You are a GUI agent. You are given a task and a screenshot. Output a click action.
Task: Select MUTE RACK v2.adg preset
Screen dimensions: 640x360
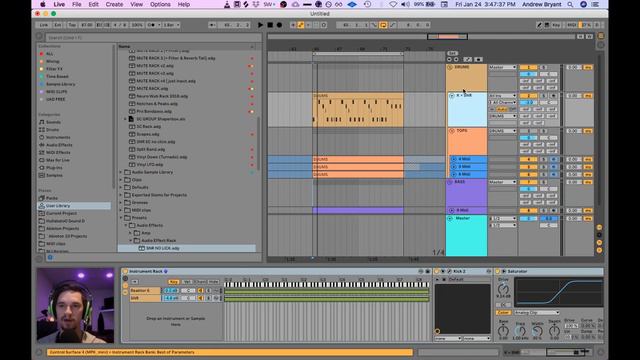pos(155,66)
